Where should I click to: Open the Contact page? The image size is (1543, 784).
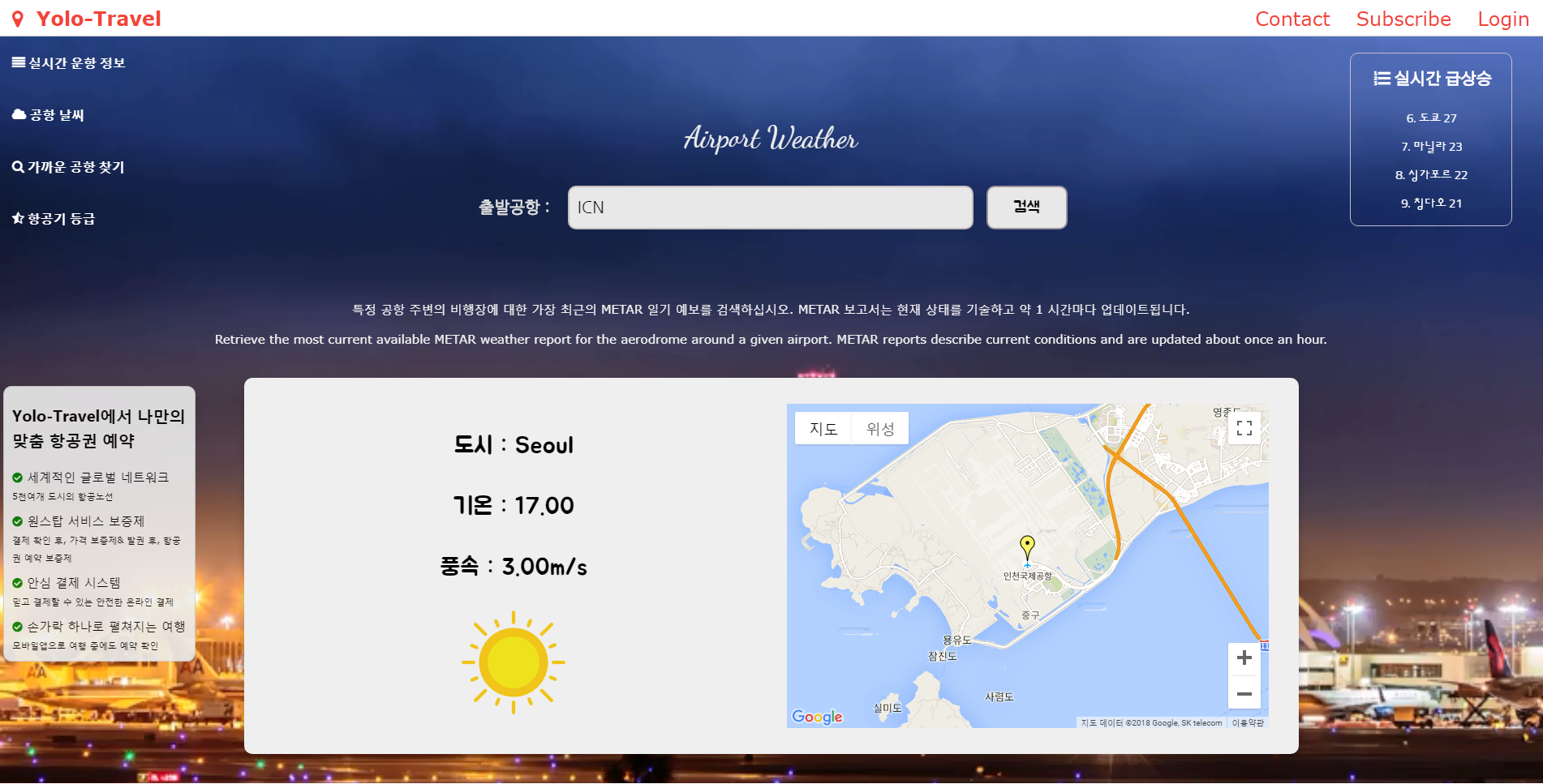pos(1292,19)
